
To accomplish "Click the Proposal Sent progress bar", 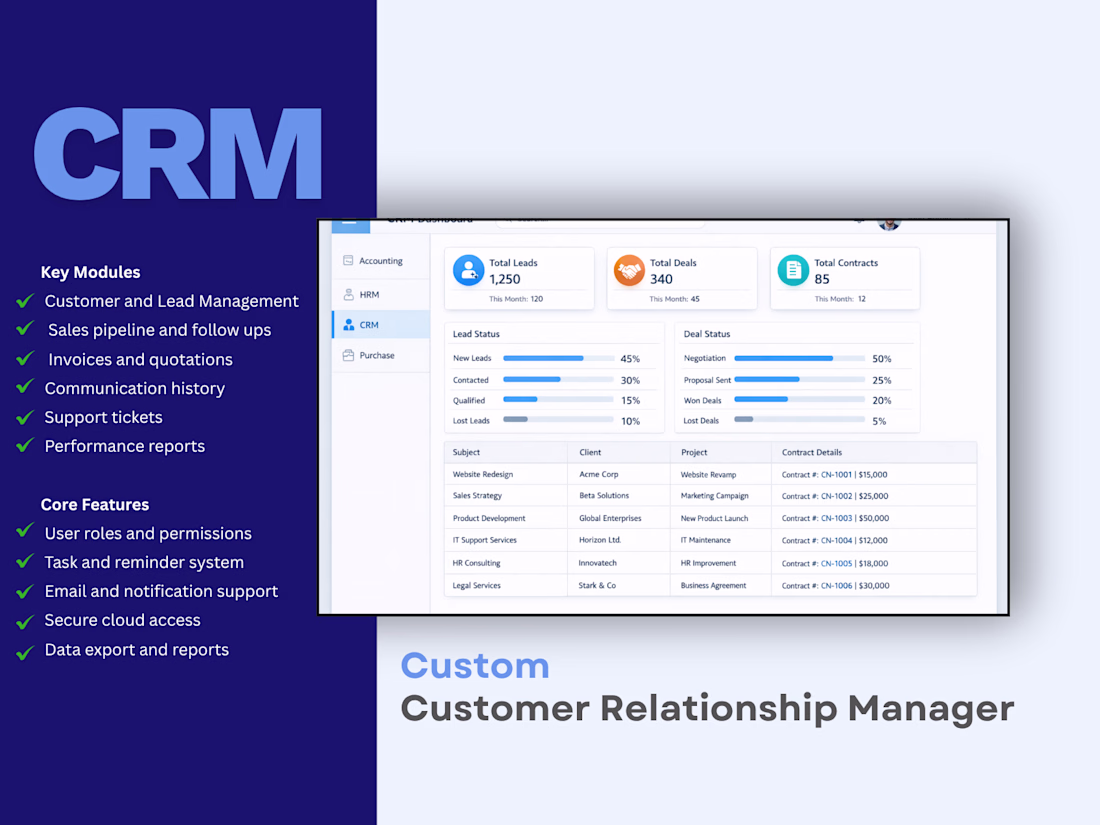I will point(799,380).
